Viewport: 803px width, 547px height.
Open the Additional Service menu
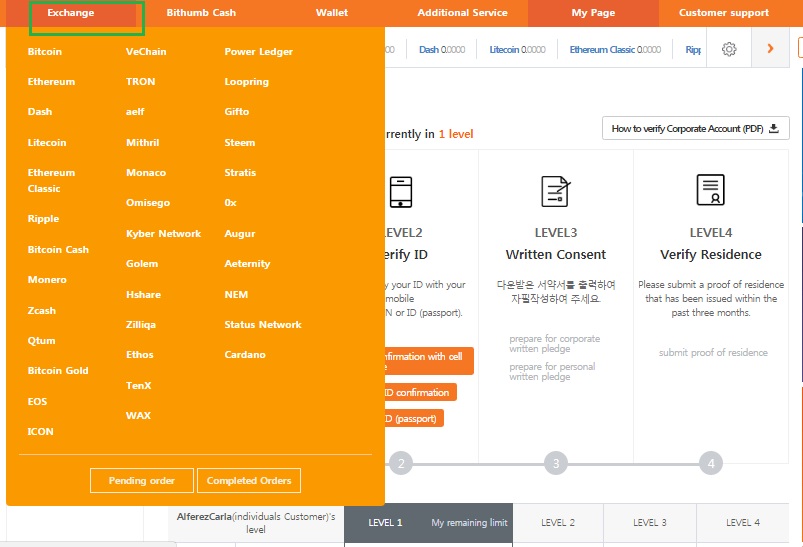tap(462, 13)
